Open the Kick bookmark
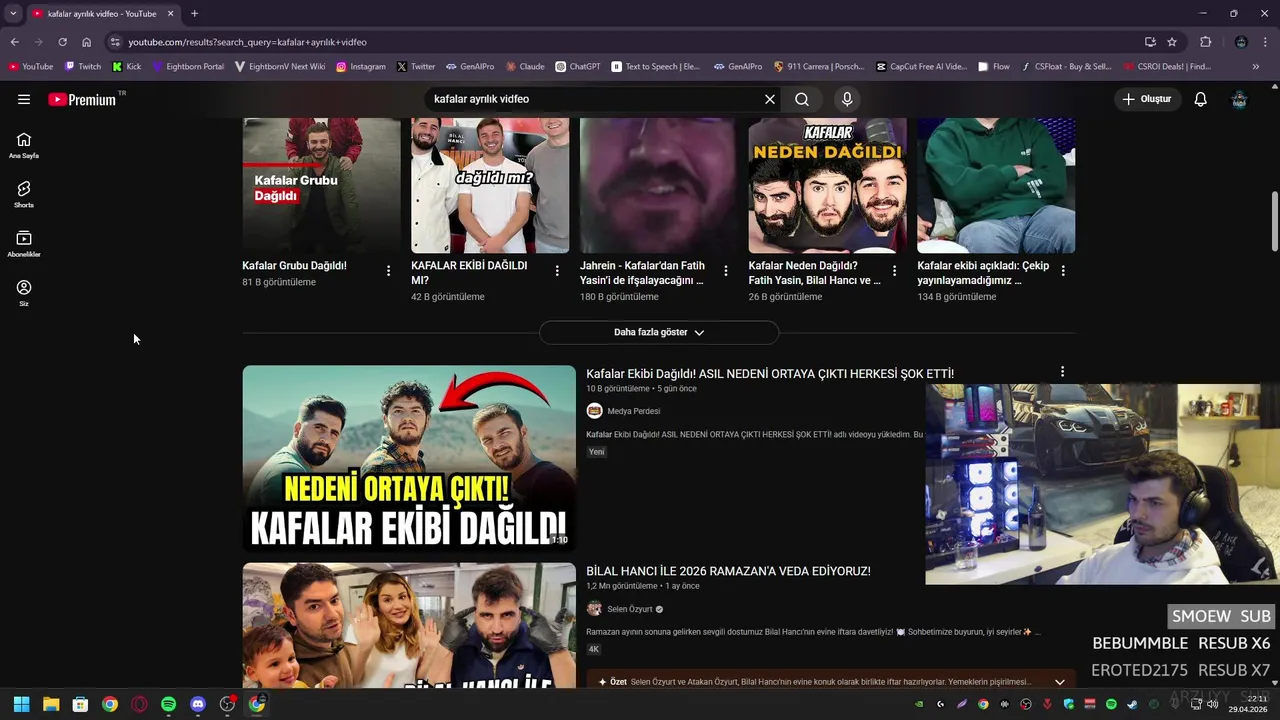 click(127, 67)
